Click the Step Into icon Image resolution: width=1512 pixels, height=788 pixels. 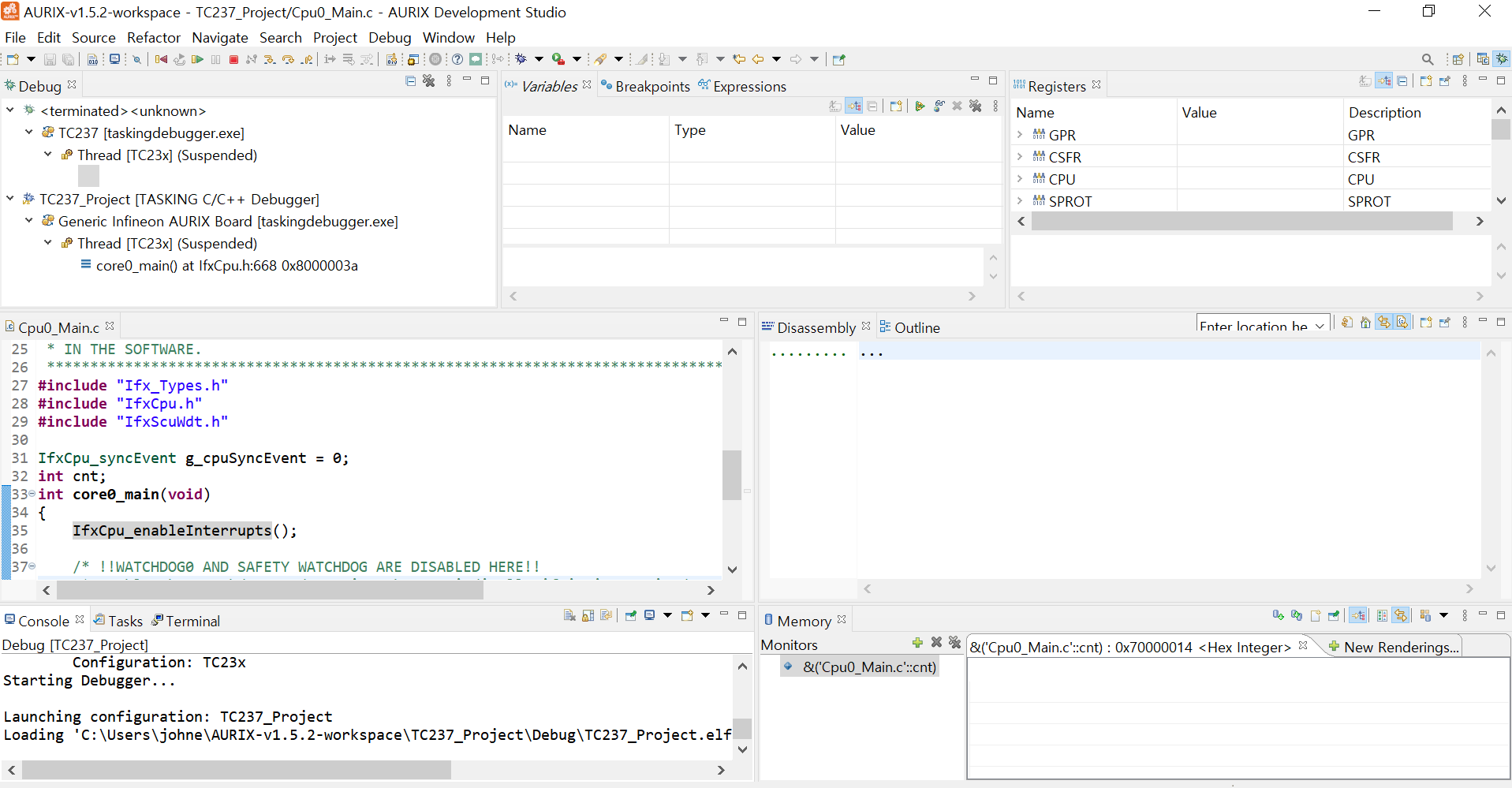click(270, 59)
